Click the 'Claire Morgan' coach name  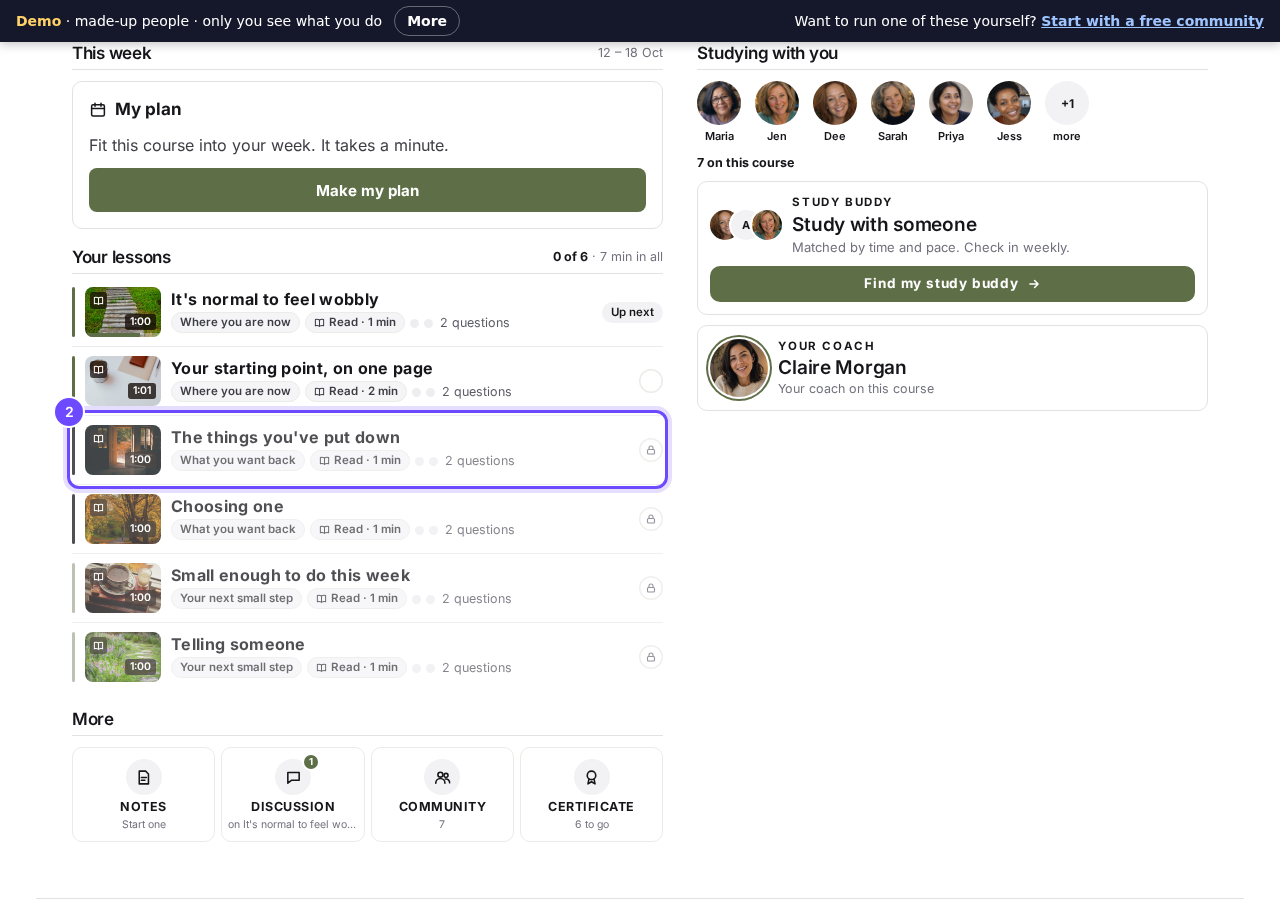(x=842, y=367)
